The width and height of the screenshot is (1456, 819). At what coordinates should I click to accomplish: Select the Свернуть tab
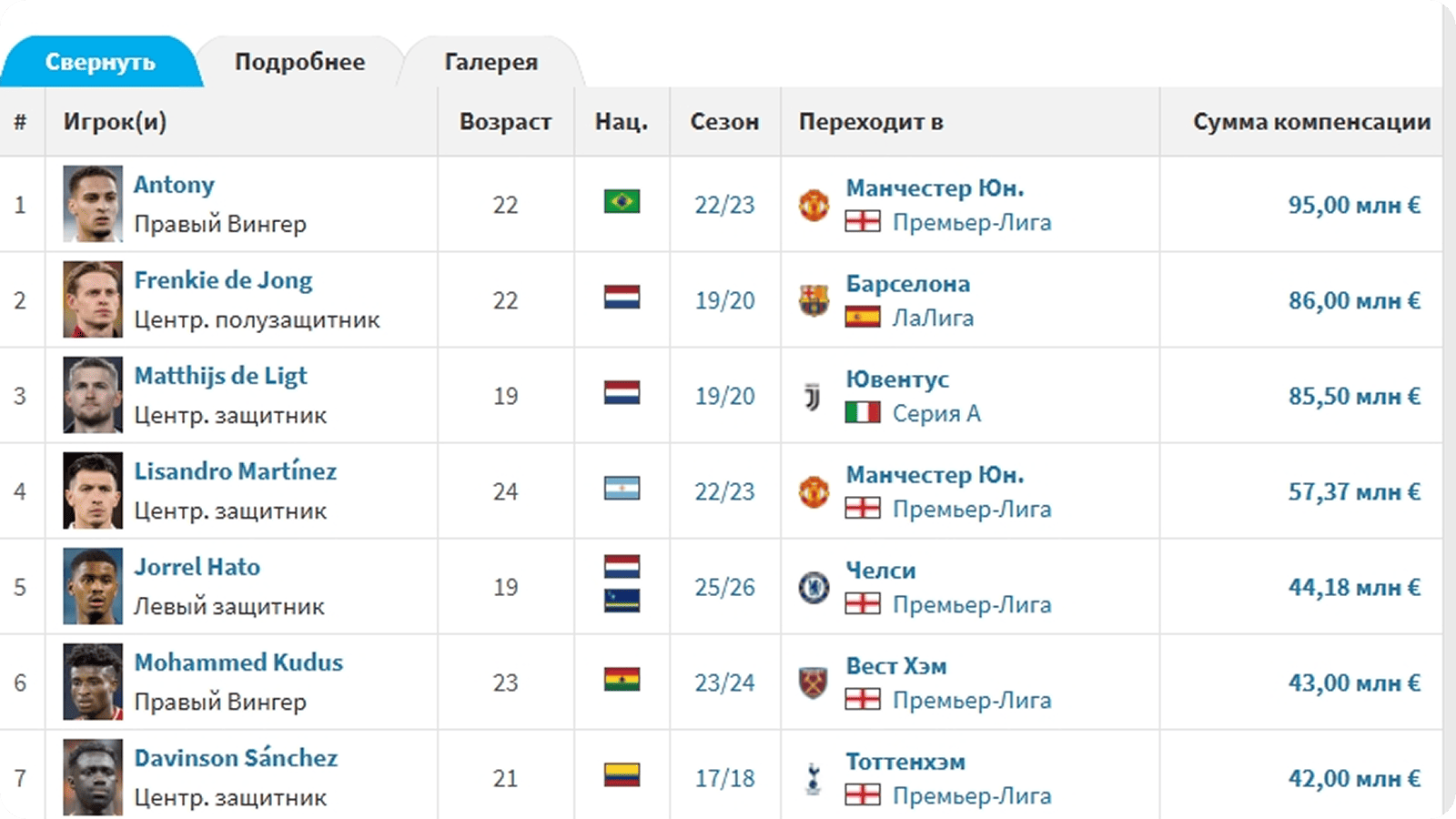(x=100, y=62)
